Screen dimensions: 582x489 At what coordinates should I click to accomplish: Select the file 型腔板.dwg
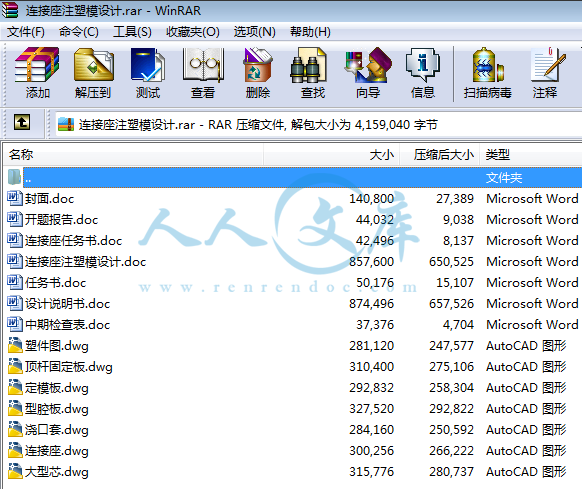[57, 409]
